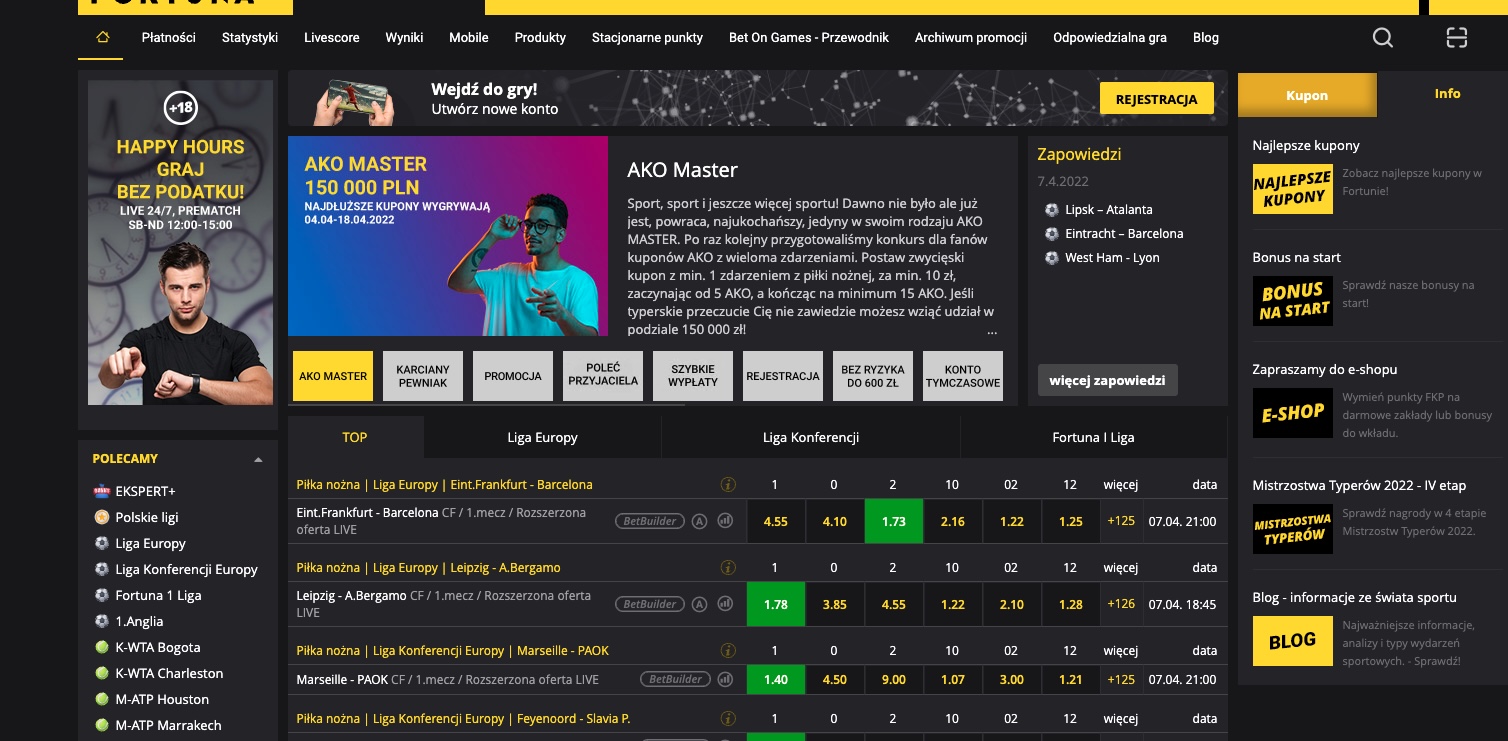Screen dimensions: 1508x741
Task: Open M-ATP Marrakech in sidebar
Action: (169, 725)
